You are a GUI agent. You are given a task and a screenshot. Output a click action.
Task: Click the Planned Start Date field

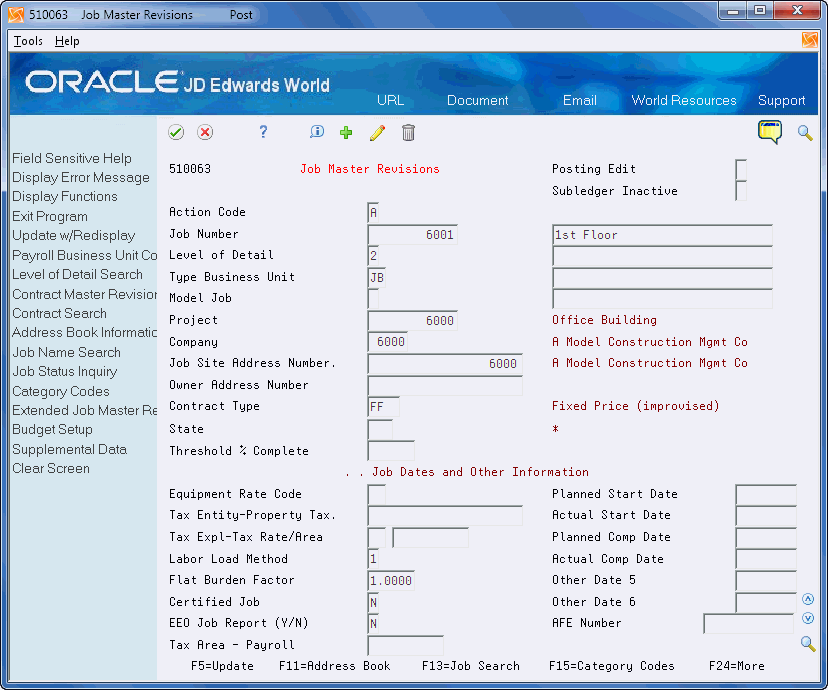766,495
